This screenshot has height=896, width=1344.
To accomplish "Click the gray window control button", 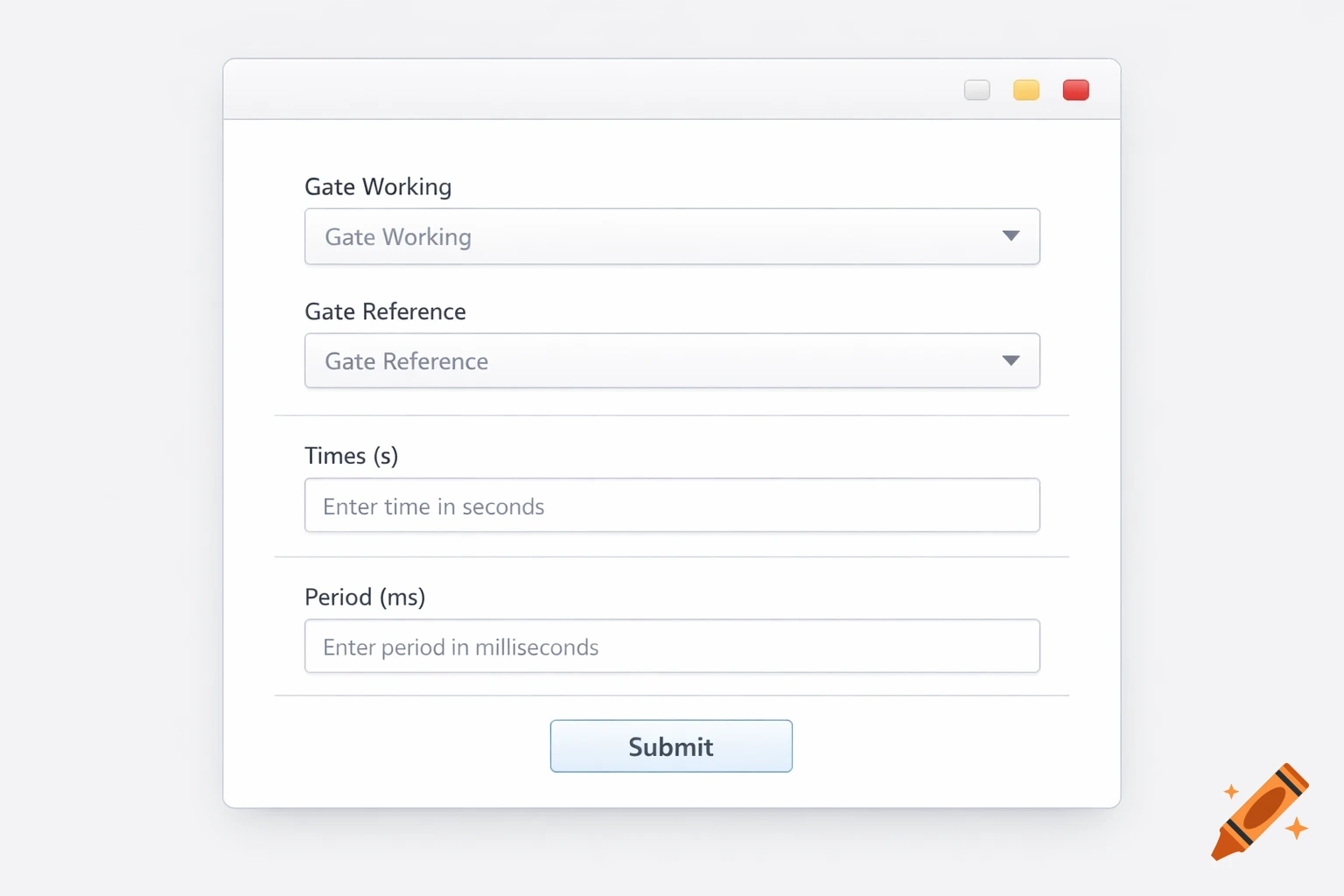I will [x=976, y=89].
